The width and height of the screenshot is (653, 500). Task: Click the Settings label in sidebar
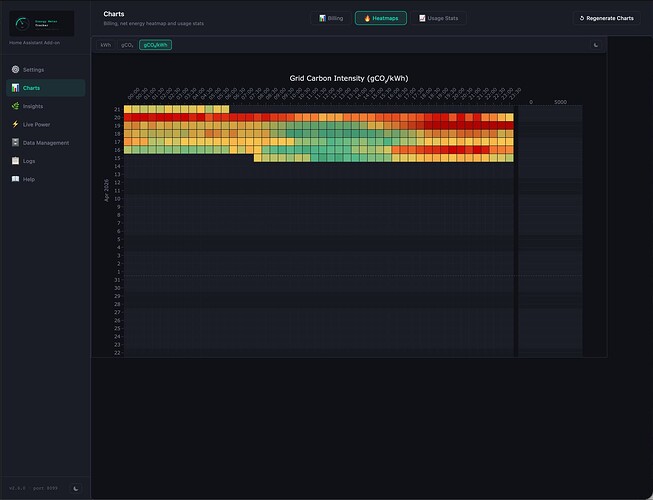[x=33, y=70]
